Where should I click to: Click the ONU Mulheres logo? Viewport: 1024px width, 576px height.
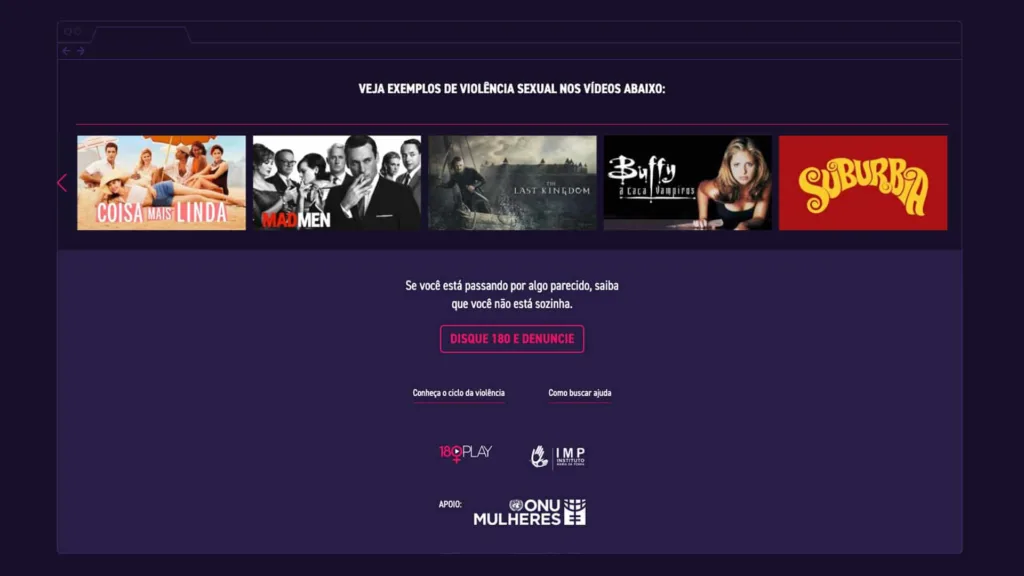point(530,512)
